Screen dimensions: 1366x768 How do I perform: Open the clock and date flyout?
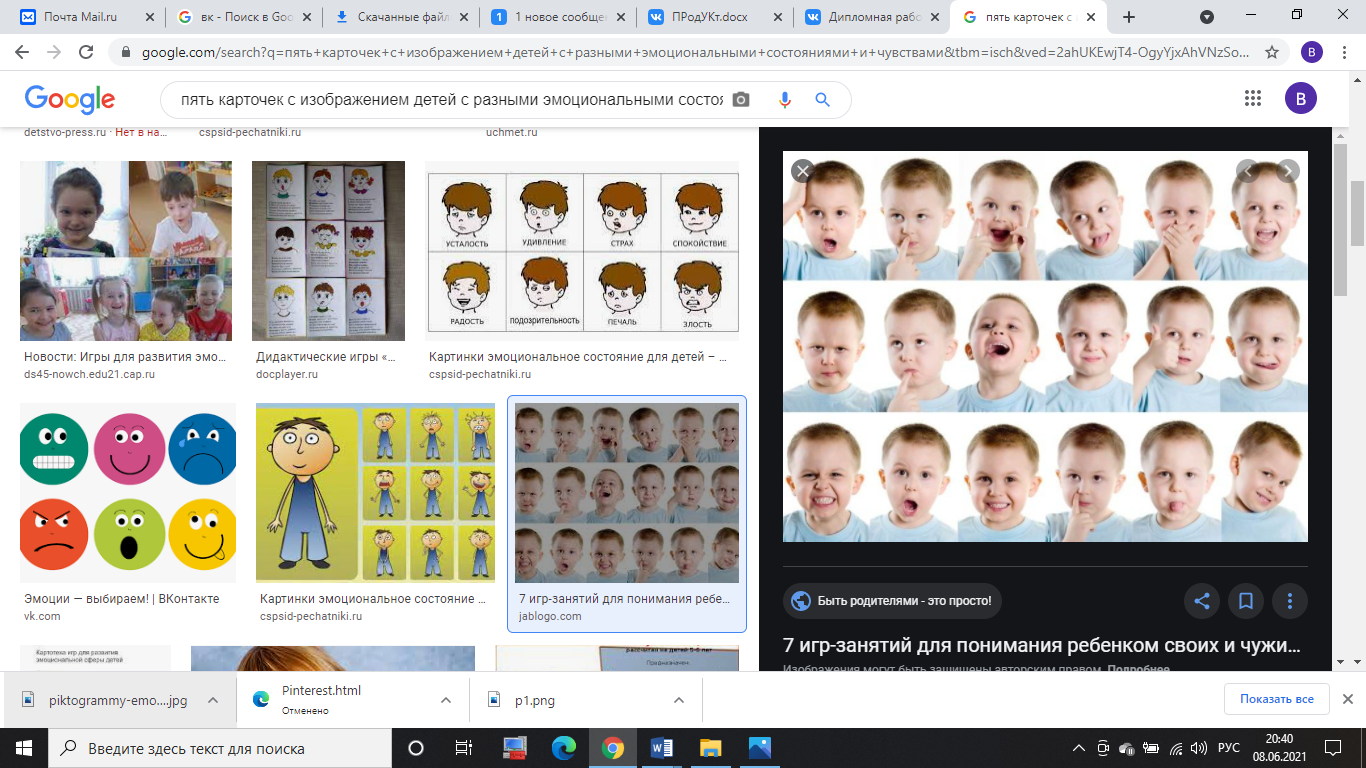point(1279,748)
